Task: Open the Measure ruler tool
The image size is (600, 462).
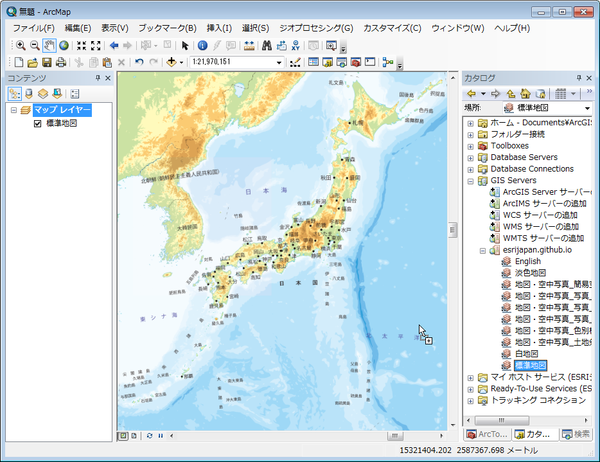Action: point(249,46)
